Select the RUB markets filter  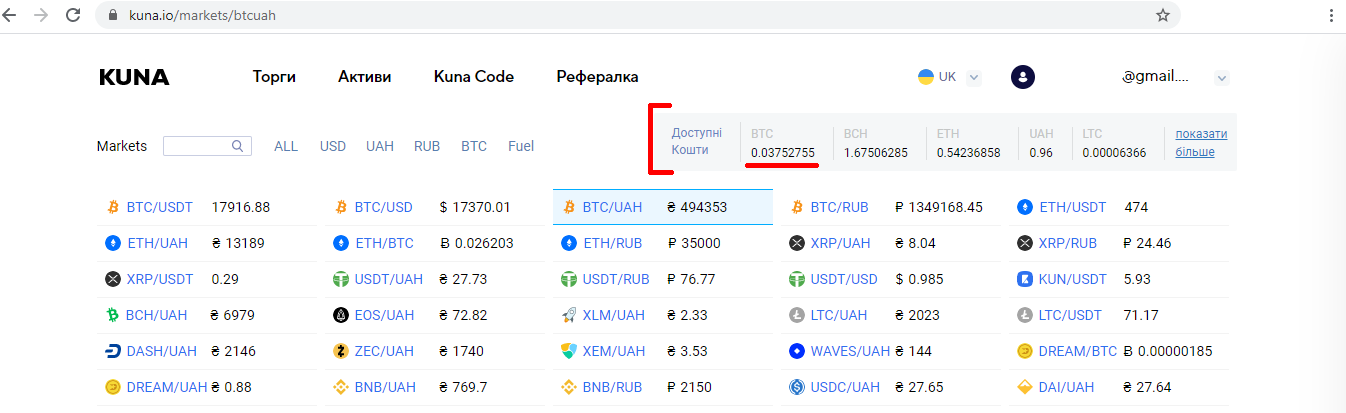coord(427,146)
